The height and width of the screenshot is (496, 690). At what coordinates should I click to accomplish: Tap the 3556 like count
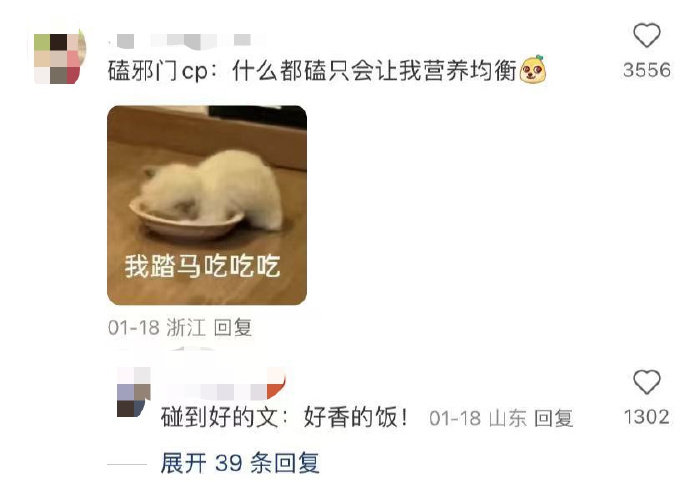(x=647, y=70)
